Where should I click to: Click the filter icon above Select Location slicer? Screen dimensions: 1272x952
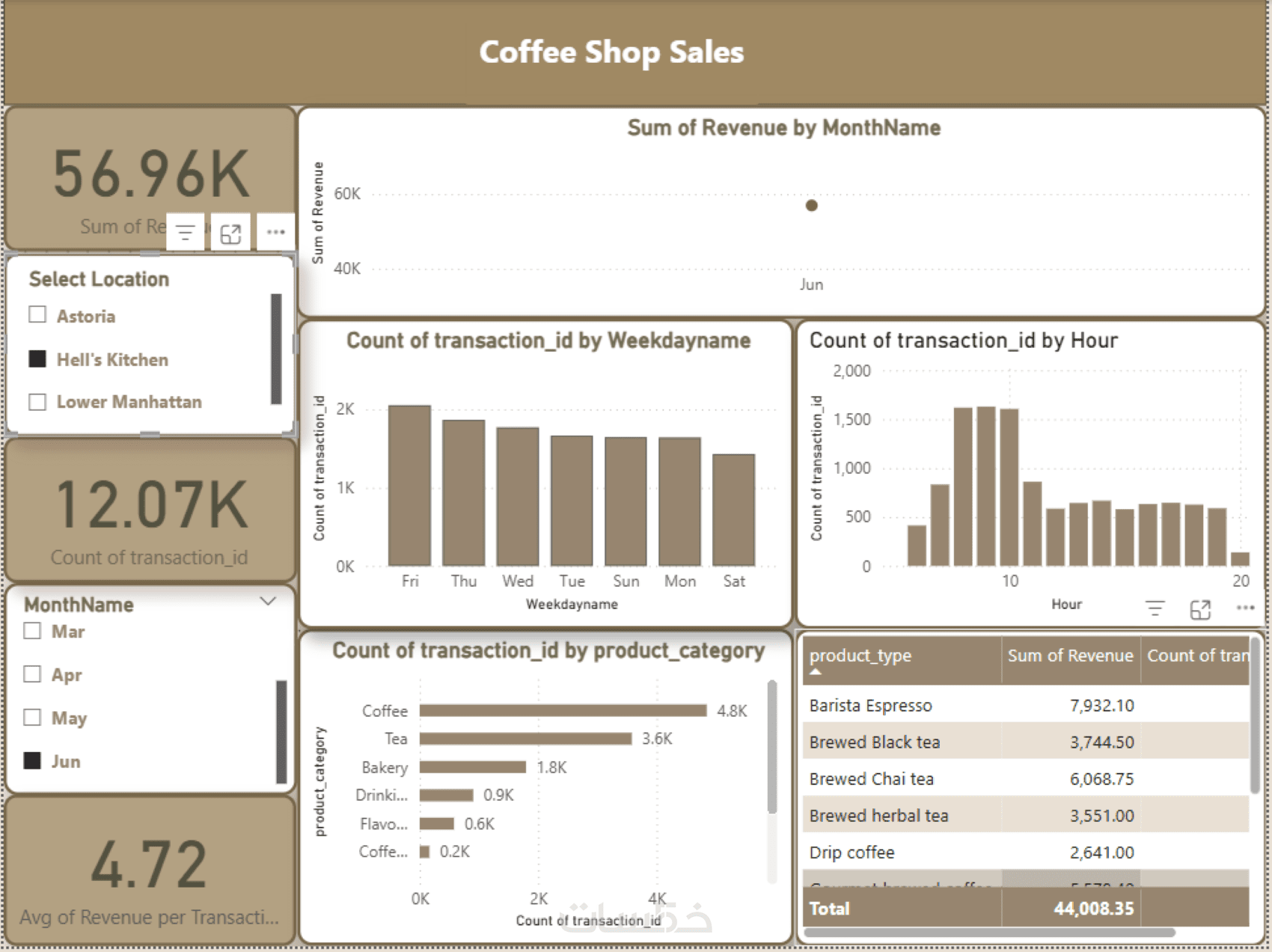(x=186, y=232)
